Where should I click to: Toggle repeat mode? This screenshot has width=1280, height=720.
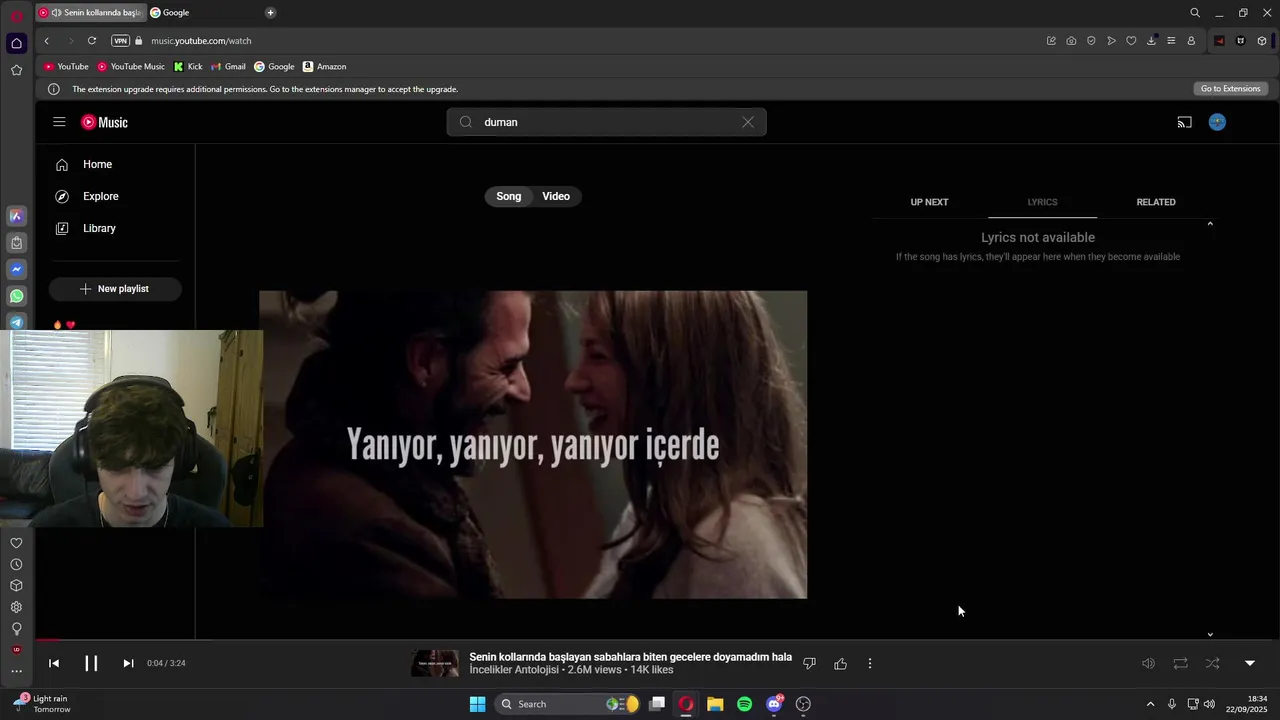[x=1180, y=663]
